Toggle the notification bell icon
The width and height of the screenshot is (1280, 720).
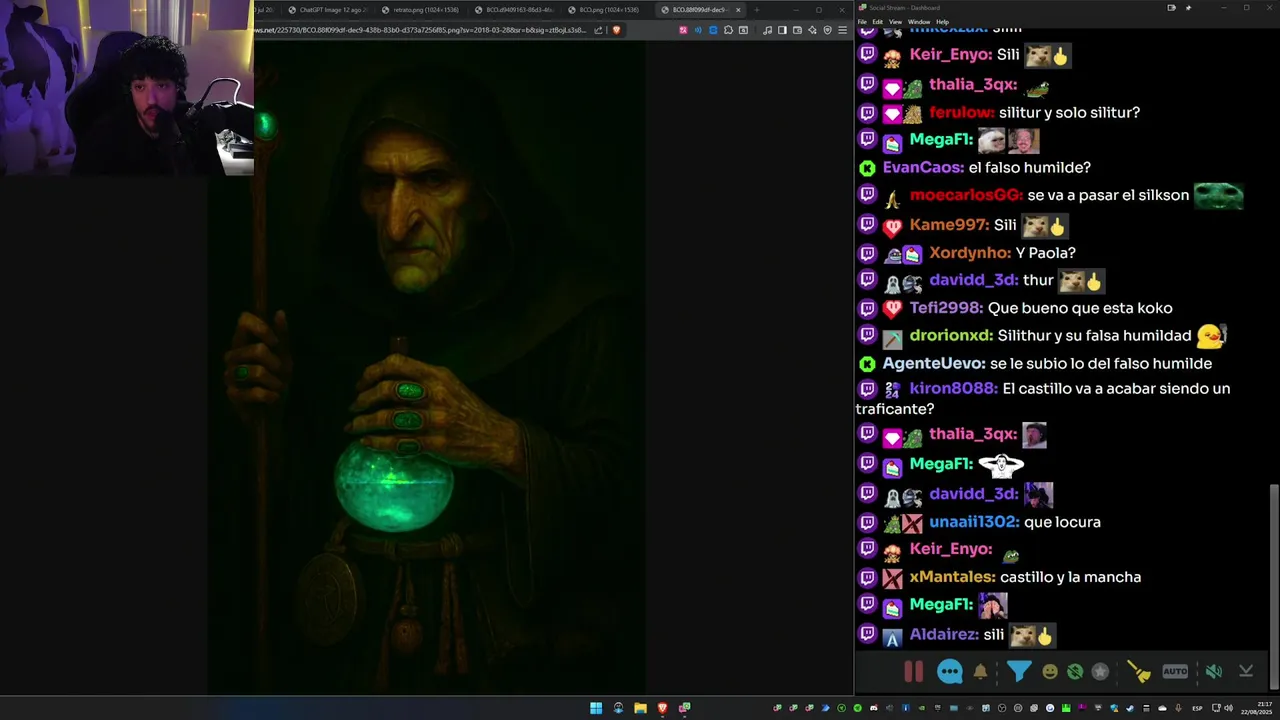tap(980, 672)
